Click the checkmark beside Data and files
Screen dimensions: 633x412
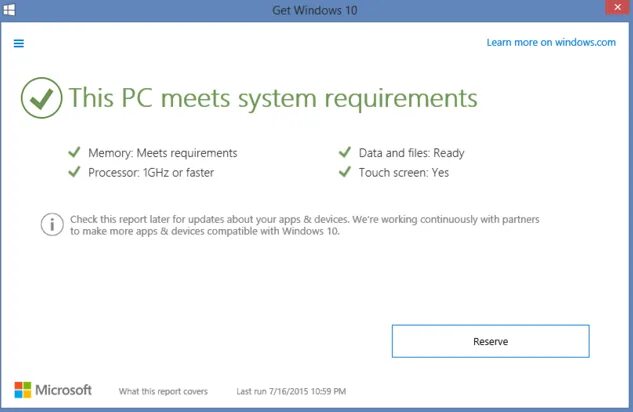(345, 153)
